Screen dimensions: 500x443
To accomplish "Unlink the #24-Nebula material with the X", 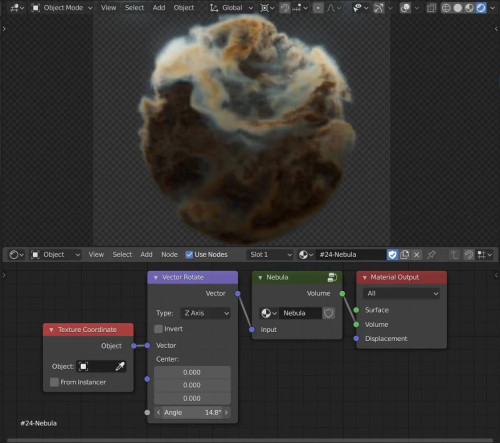I will pyautogui.click(x=416, y=255).
